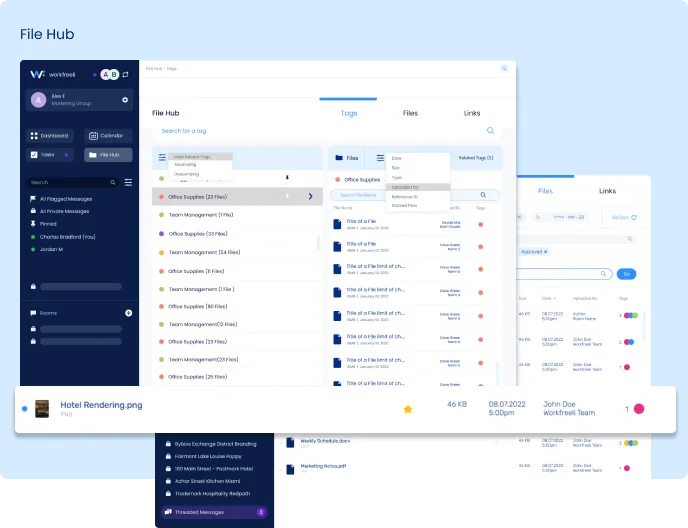The height and width of the screenshot is (528, 688).
Task: Open the files sort menu icon
Action: coord(380,158)
